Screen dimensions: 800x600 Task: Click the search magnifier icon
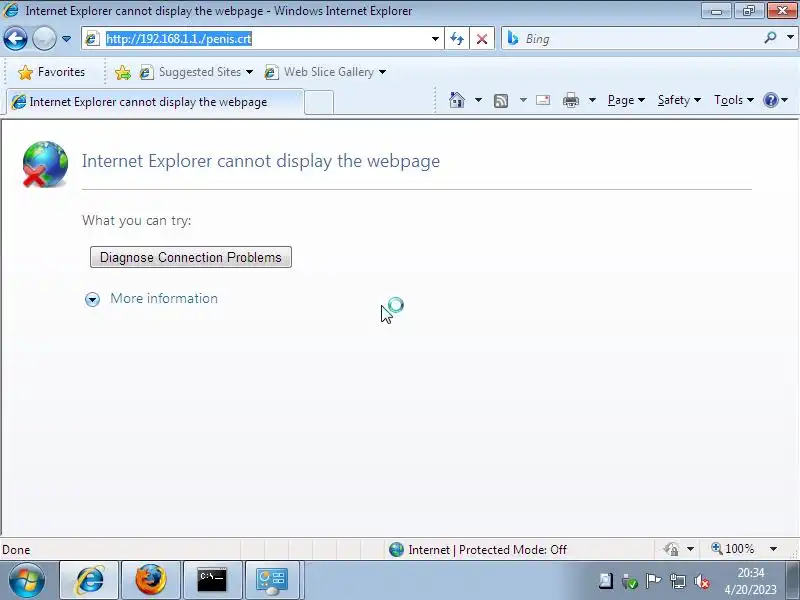pyautogui.click(x=770, y=37)
